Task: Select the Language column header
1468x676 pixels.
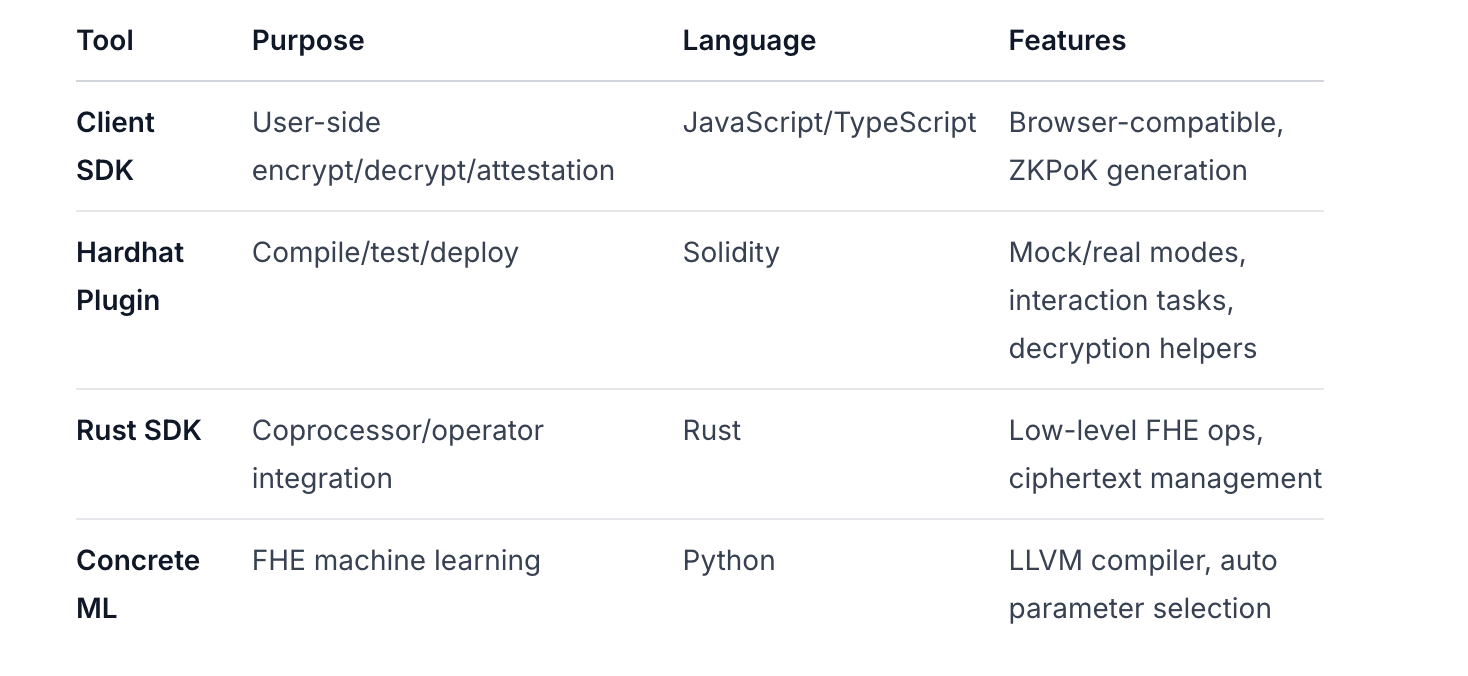Action: tap(749, 41)
